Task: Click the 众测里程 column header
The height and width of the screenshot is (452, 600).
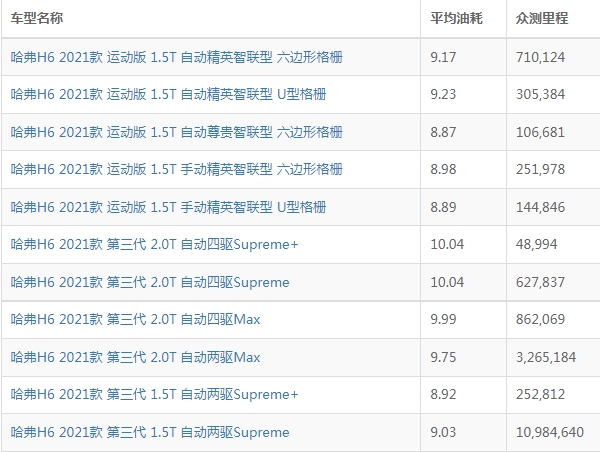Action: point(542,18)
